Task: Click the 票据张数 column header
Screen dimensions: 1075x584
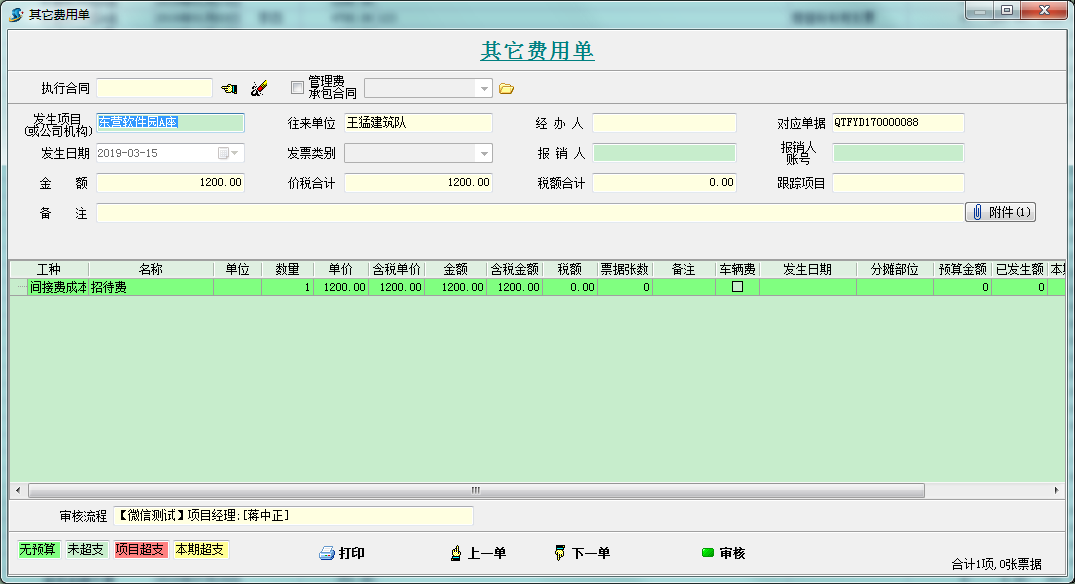Action: pyautogui.click(x=625, y=269)
